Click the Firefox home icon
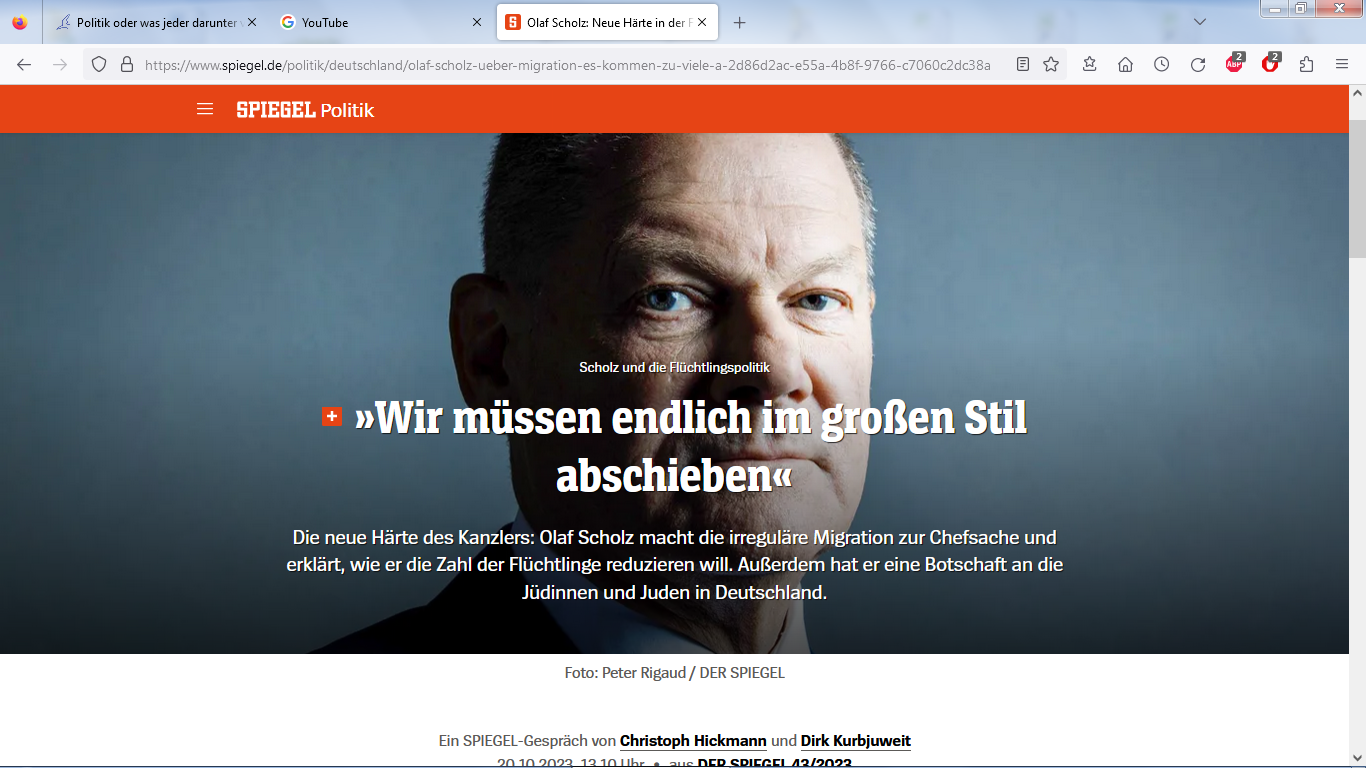The image size is (1366, 768). pos(1125,64)
